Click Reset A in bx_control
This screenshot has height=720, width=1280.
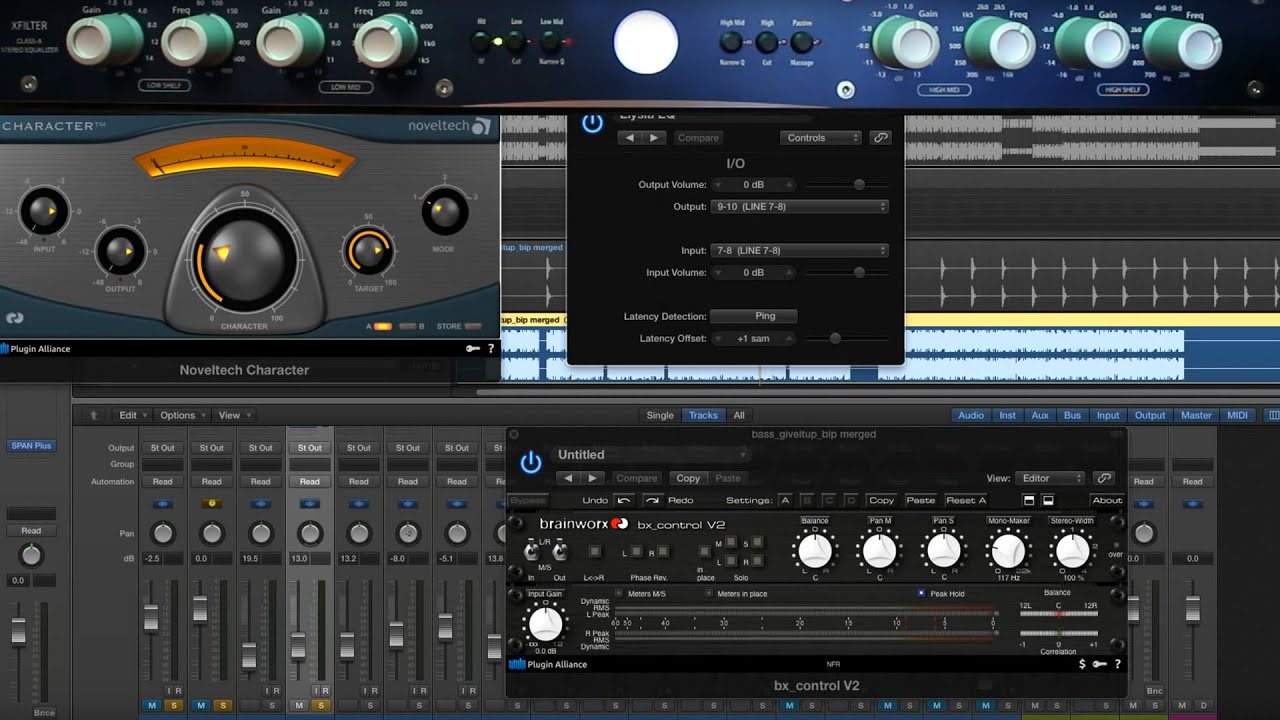(966, 500)
